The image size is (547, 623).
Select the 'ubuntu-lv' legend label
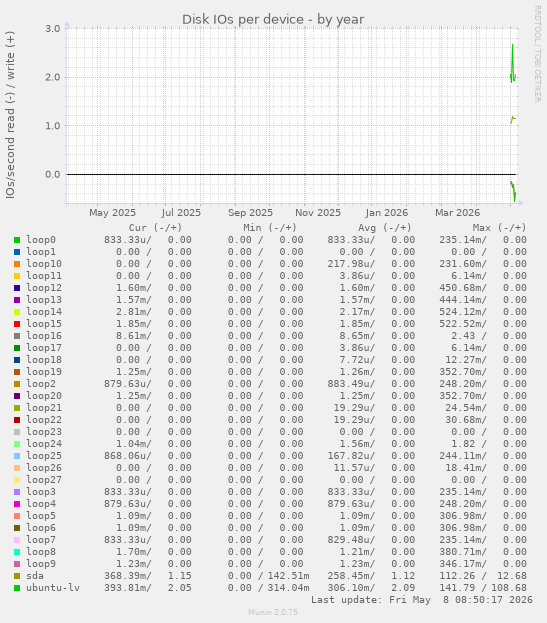[x=53, y=587]
